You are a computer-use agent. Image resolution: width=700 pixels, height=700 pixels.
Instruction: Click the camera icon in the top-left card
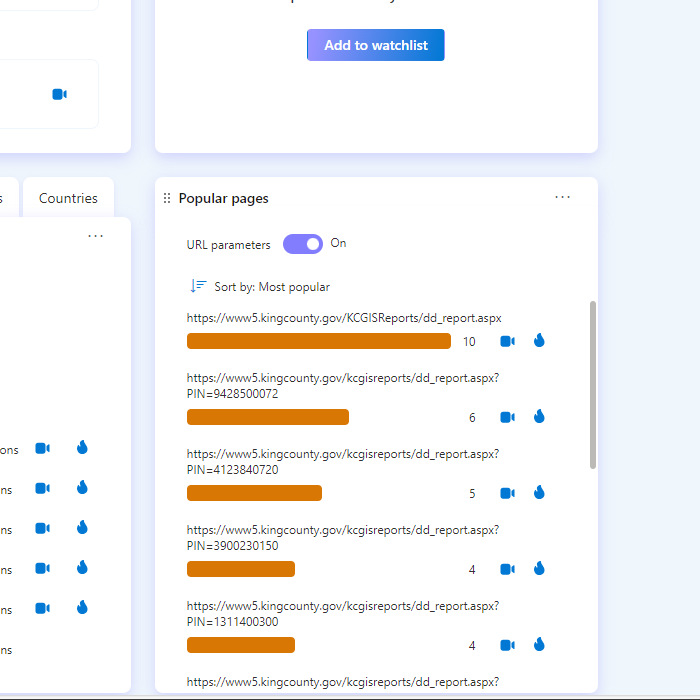[59, 94]
